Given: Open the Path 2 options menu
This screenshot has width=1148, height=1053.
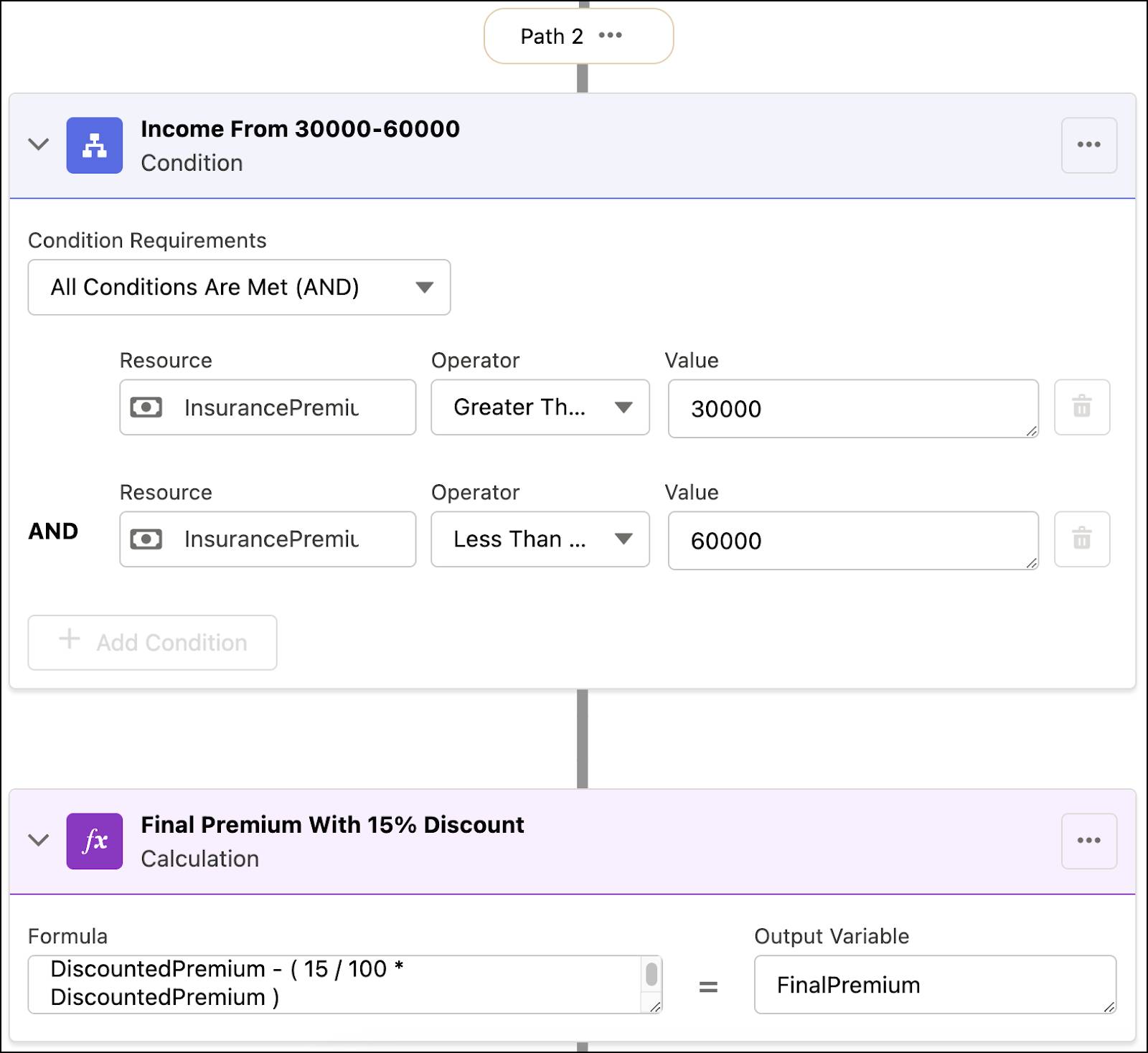Looking at the screenshot, I should pos(611,35).
